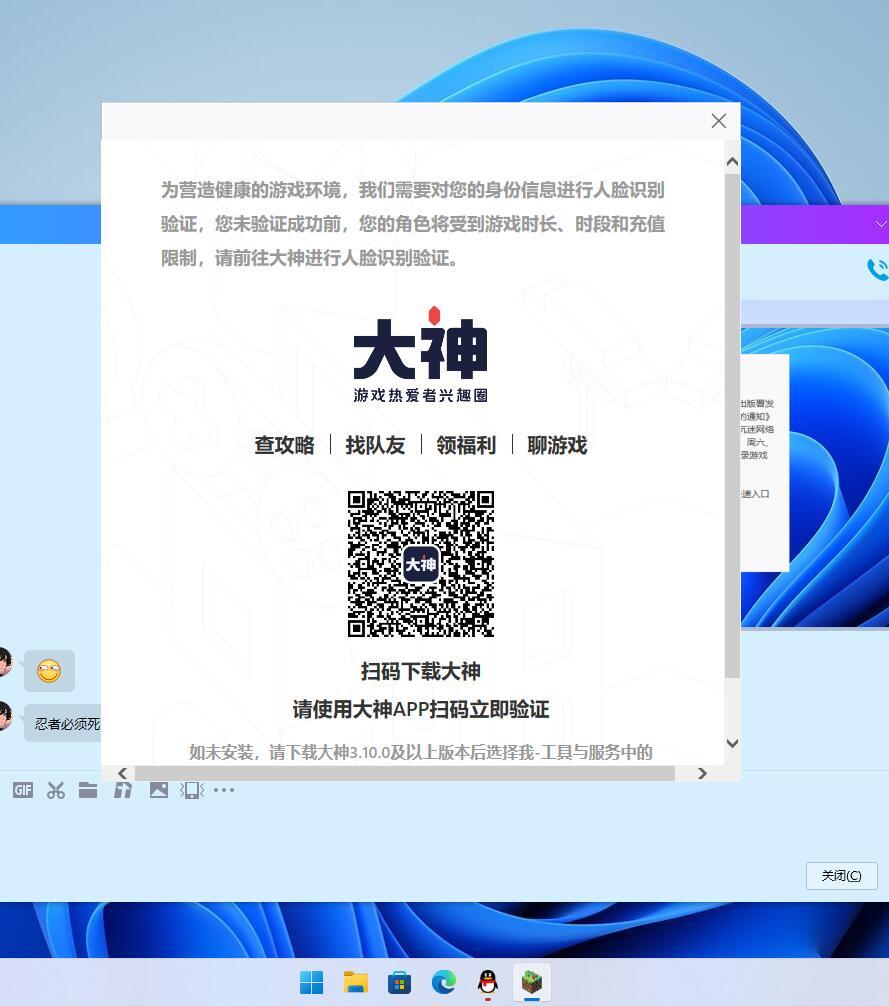Click the phone call icon in chat window
This screenshot has height=1006, width=889.
[877, 269]
